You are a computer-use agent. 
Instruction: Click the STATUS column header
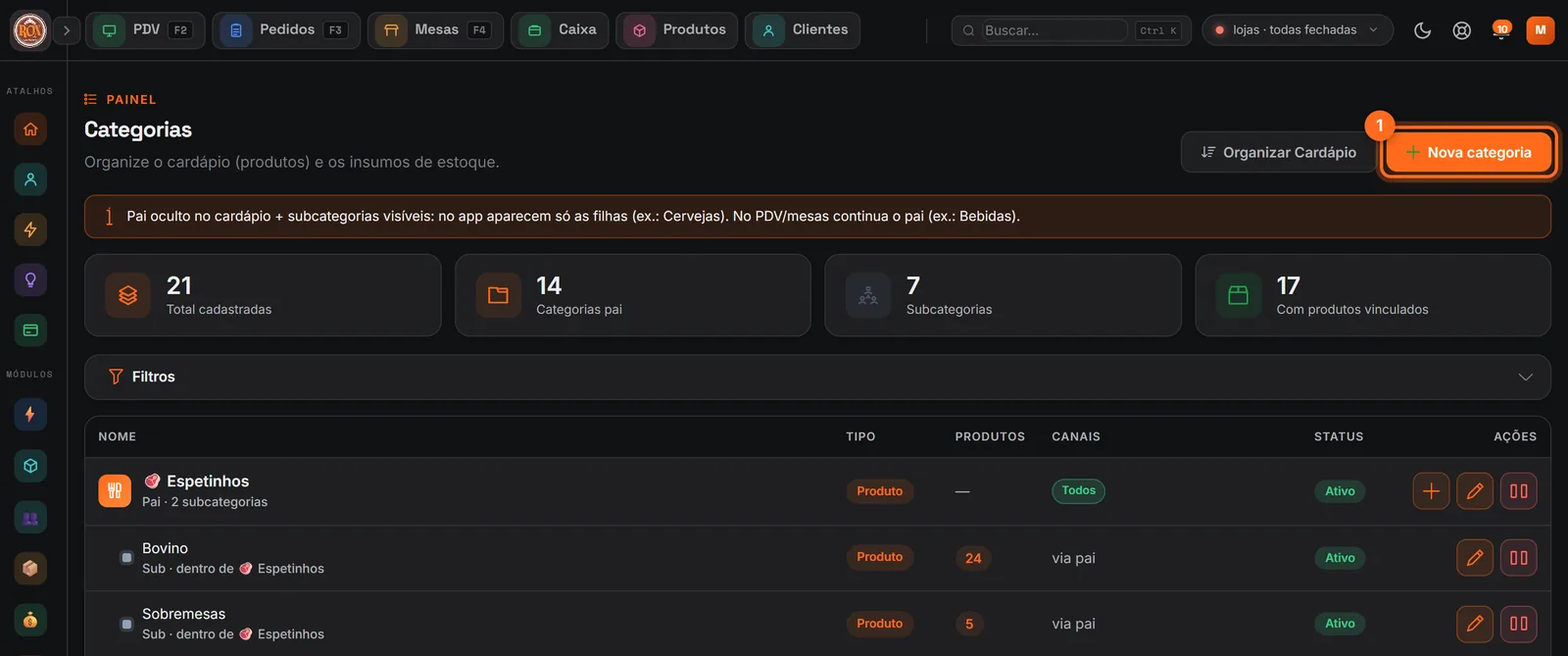pyautogui.click(x=1339, y=436)
